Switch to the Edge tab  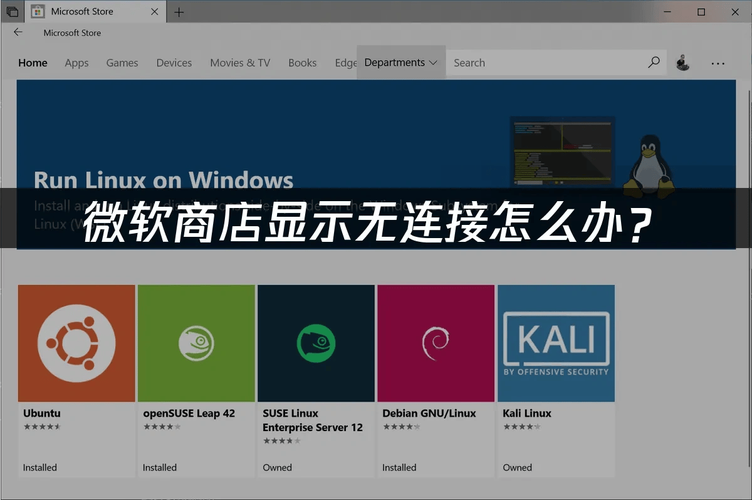pyautogui.click(x=345, y=63)
